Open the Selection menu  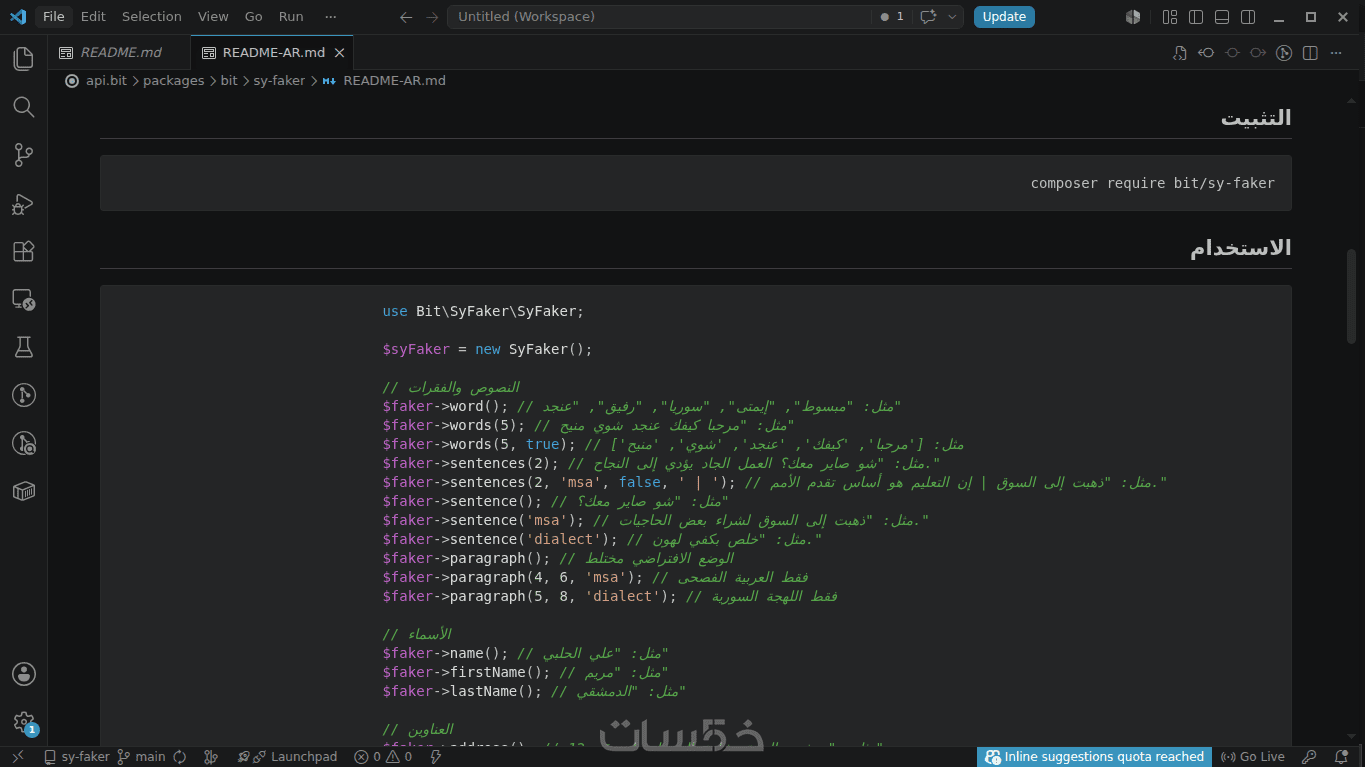coord(152,17)
